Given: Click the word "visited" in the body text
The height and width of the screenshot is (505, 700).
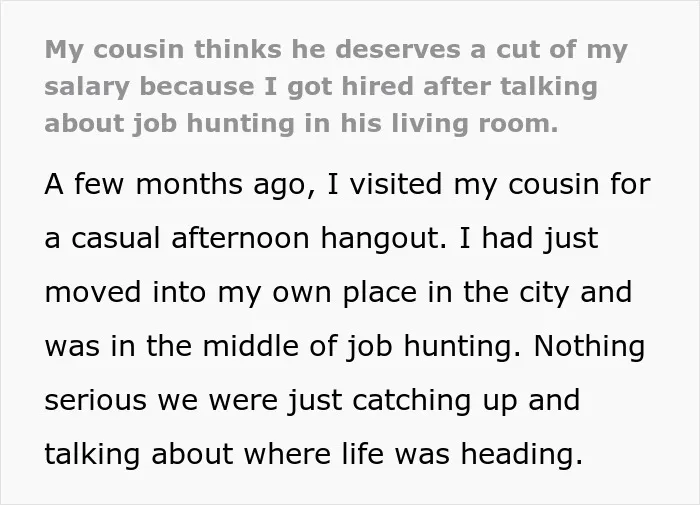Looking at the screenshot, I should point(396,184).
